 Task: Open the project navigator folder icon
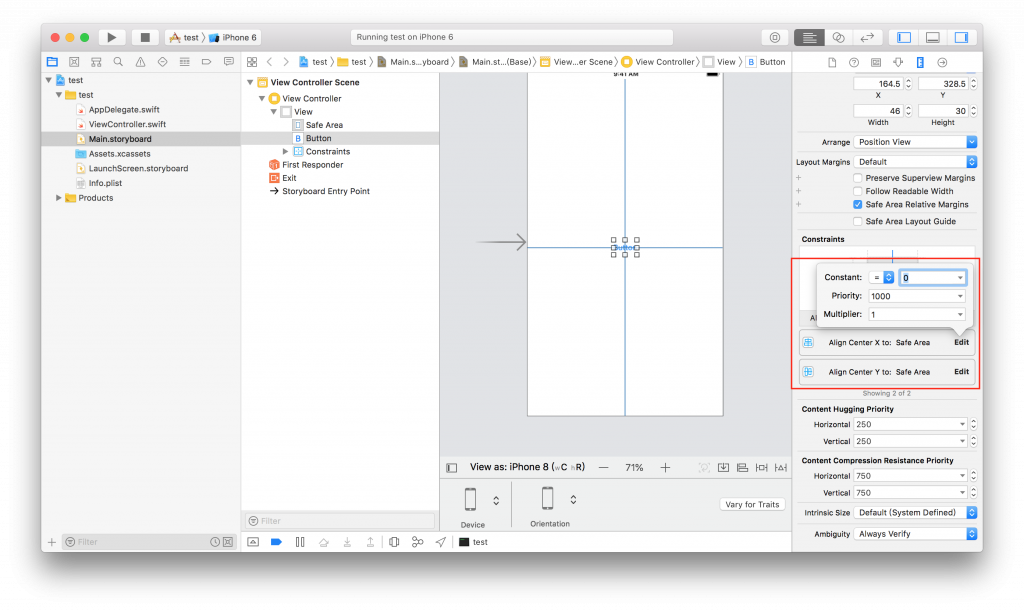(x=52, y=62)
